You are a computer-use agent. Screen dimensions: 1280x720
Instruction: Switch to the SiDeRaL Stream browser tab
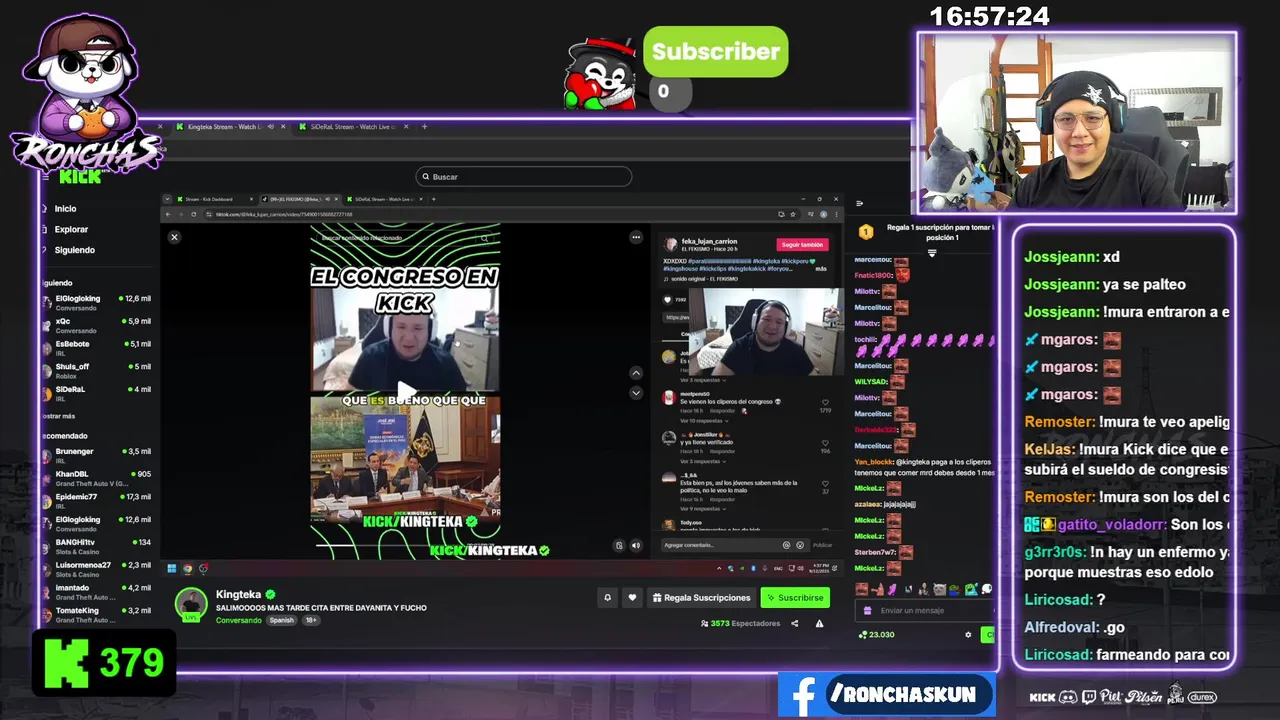click(354, 127)
